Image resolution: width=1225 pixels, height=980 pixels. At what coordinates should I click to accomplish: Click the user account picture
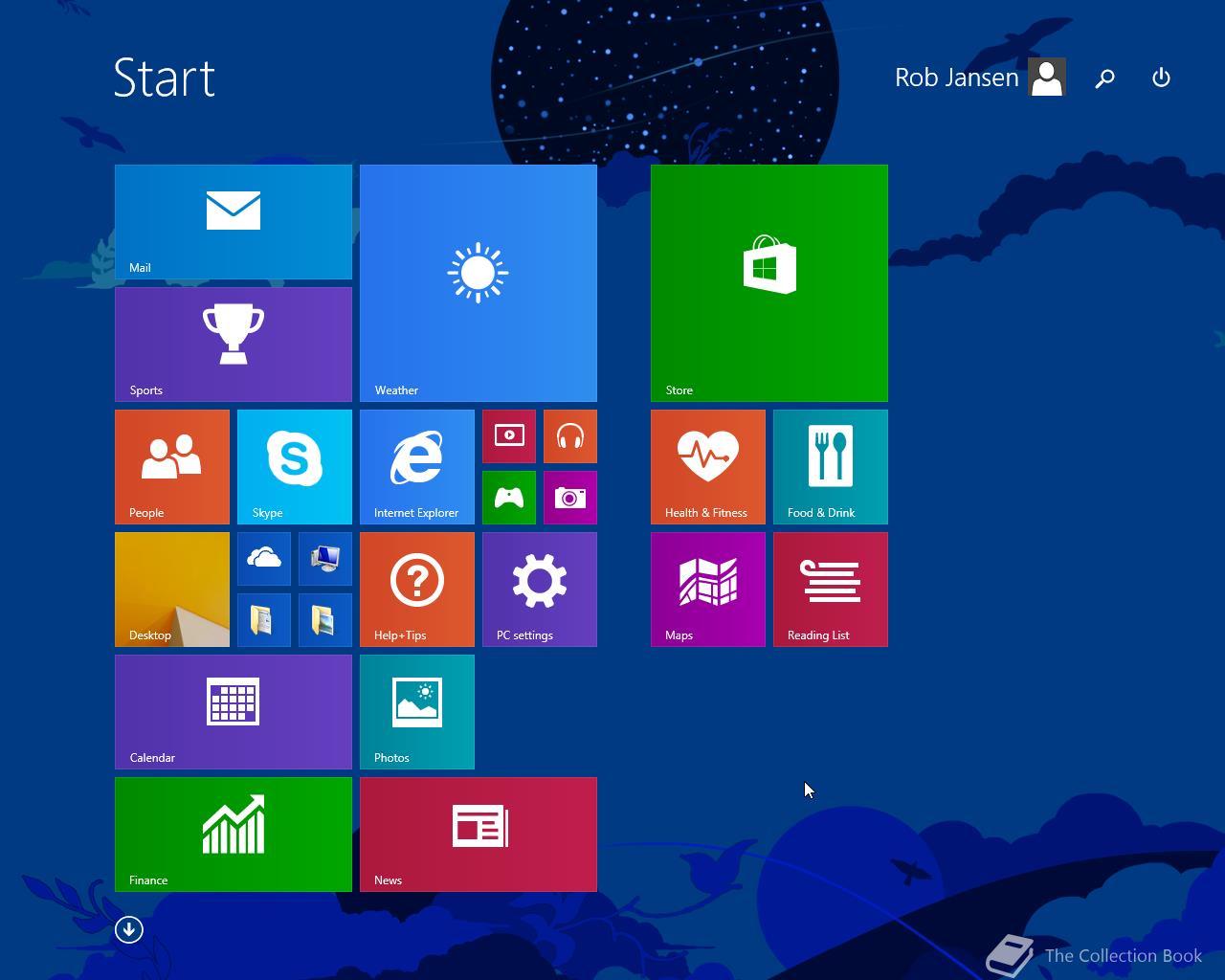point(1047,78)
